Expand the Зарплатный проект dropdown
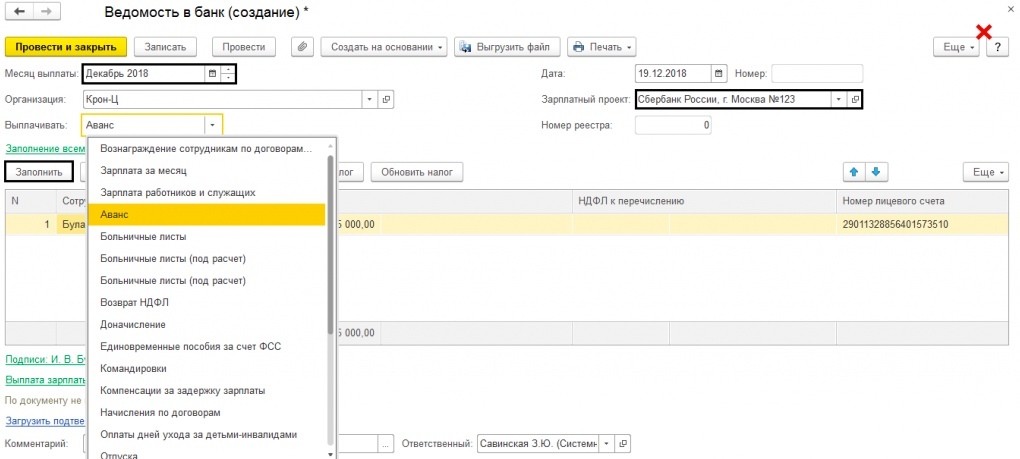Viewport: 1020px width, 459px height. point(837,99)
